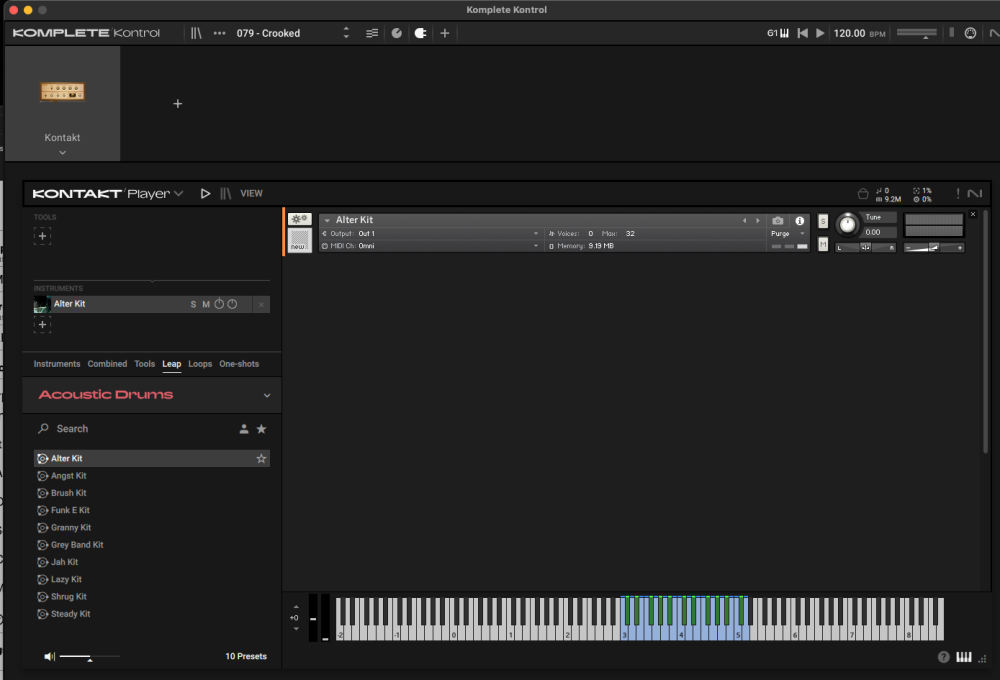Solo Alter Kit in the instruments list

click(193, 304)
